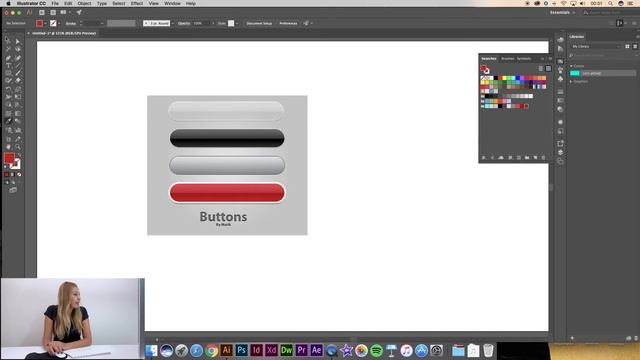The width and height of the screenshot is (640, 360).
Task: Select the Rectangle tool
Action: [x=8, y=73]
